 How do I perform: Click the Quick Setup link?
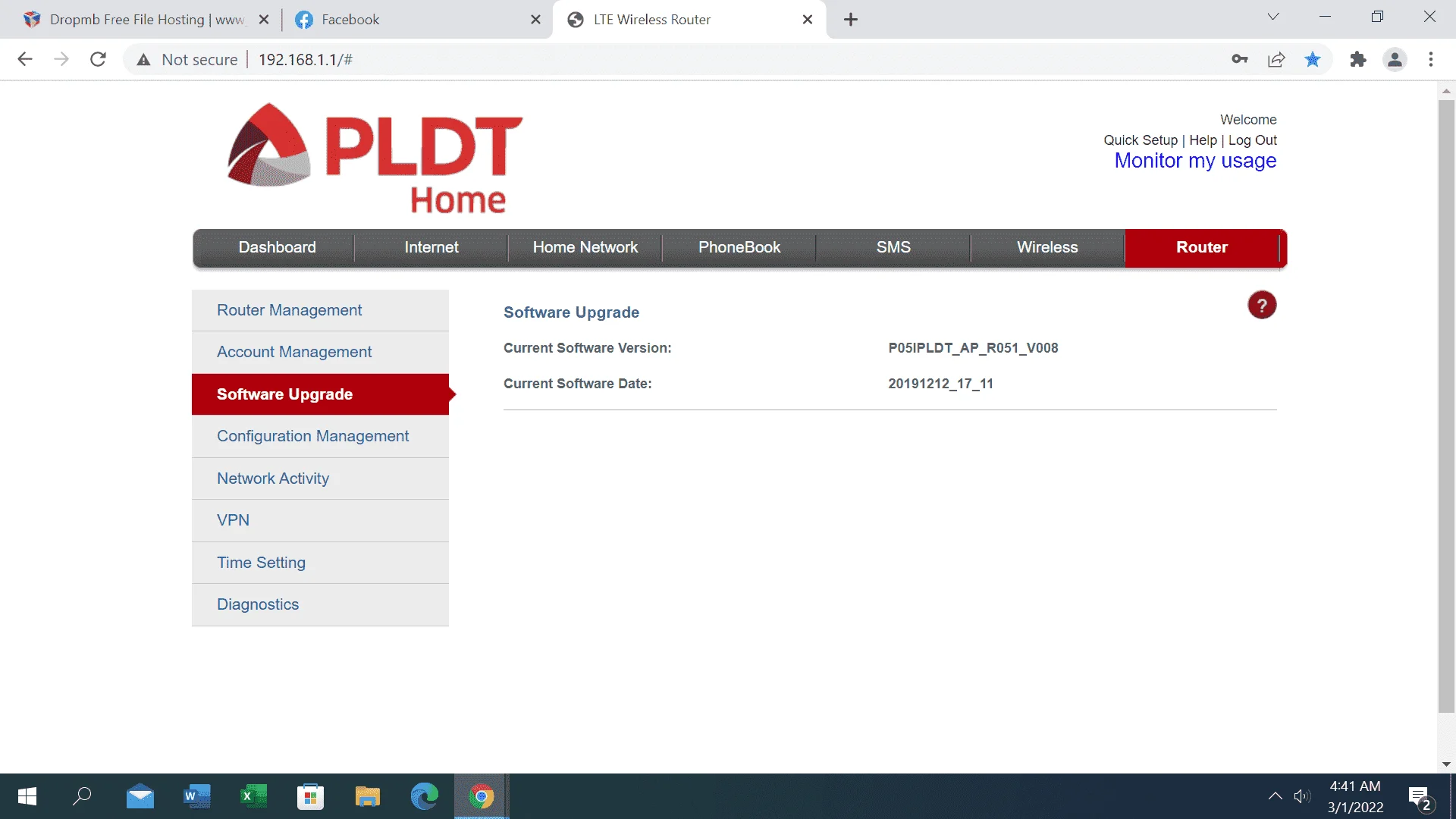pos(1140,140)
